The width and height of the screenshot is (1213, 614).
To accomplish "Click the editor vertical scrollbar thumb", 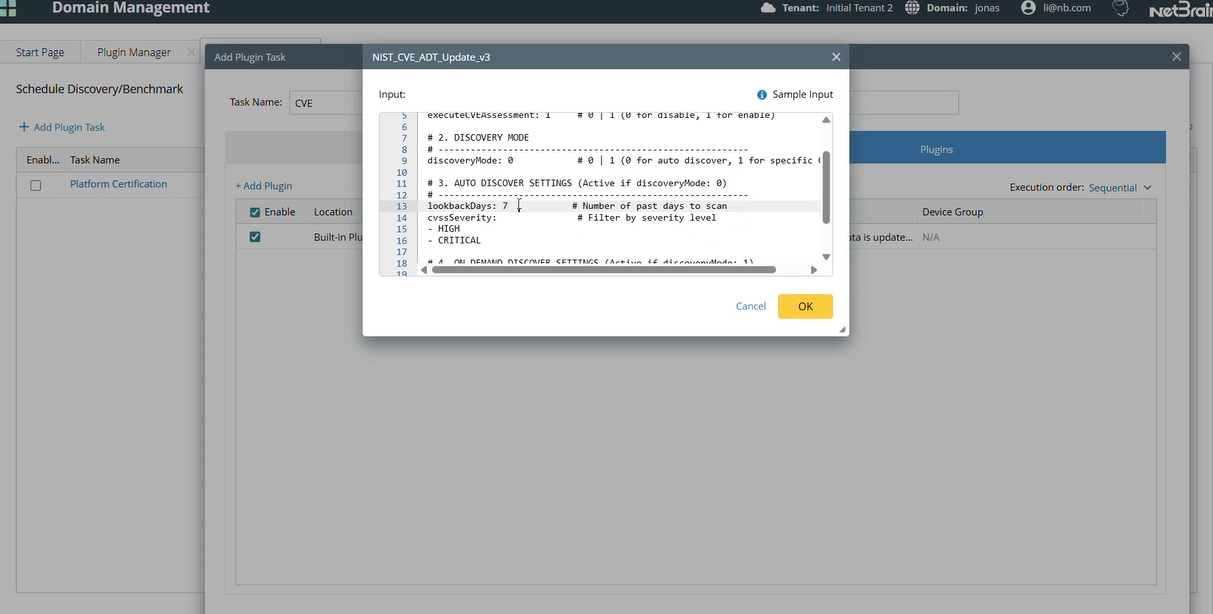I will [826, 187].
